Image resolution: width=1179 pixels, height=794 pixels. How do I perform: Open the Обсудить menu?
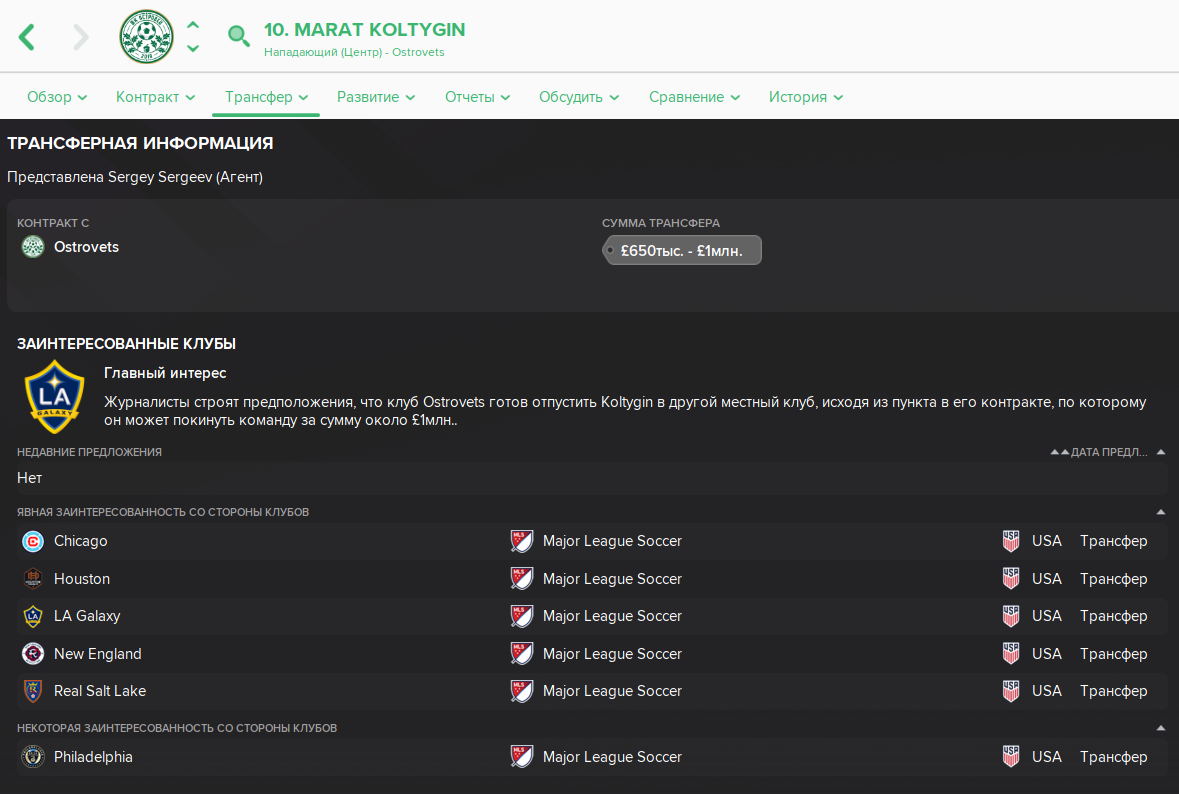pos(579,97)
